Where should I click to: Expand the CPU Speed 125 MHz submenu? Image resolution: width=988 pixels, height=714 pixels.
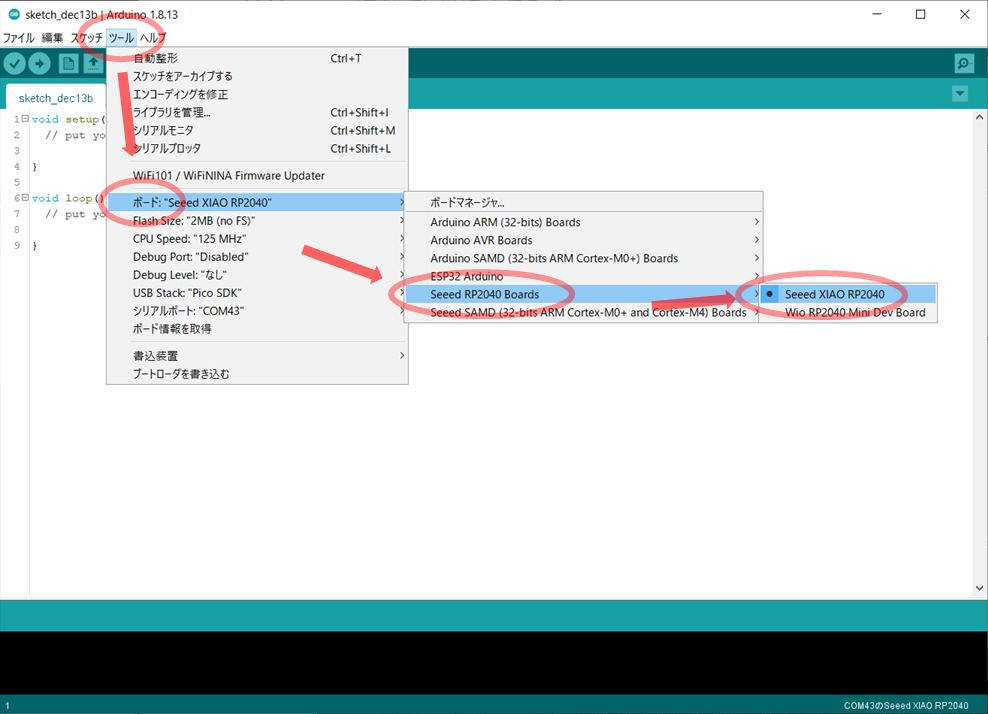click(257, 239)
